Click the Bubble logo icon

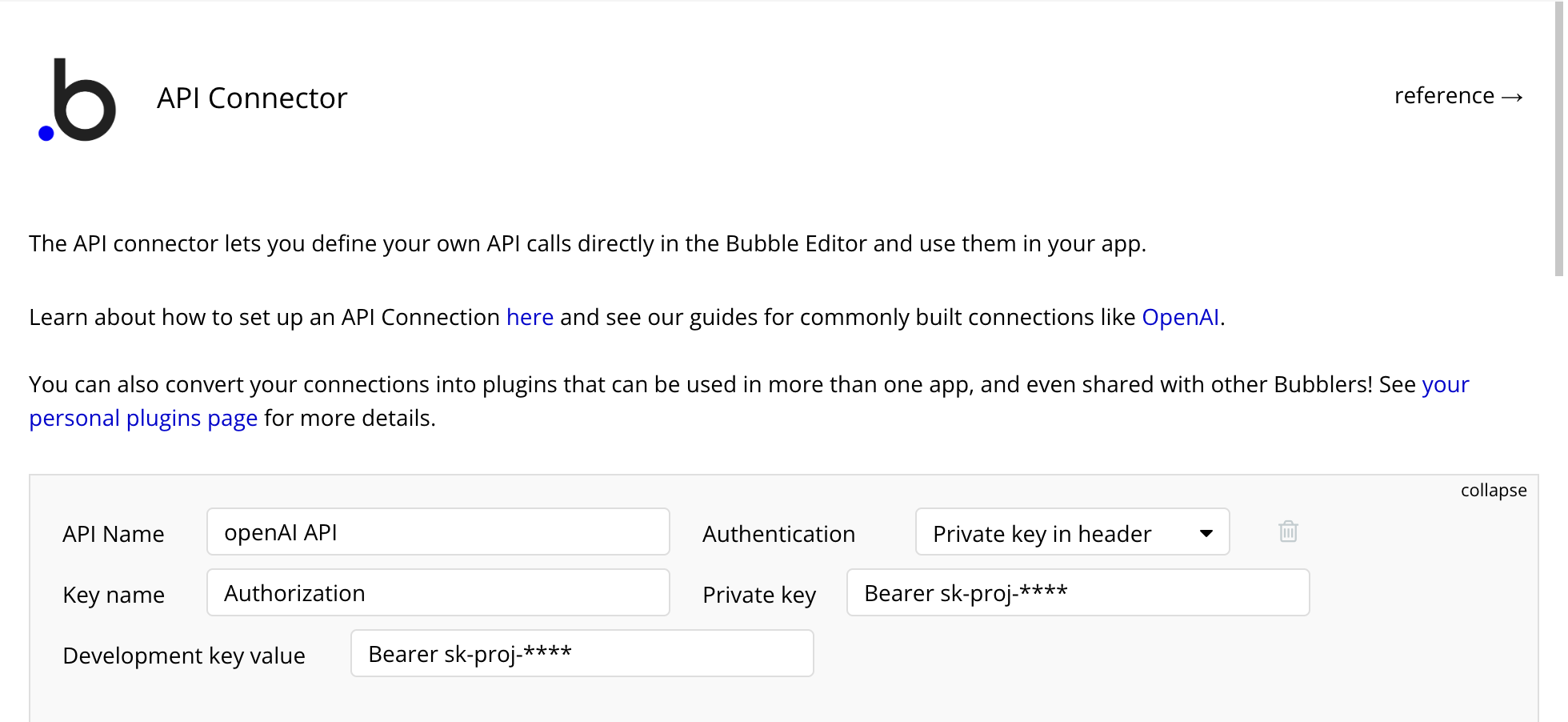[x=78, y=100]
